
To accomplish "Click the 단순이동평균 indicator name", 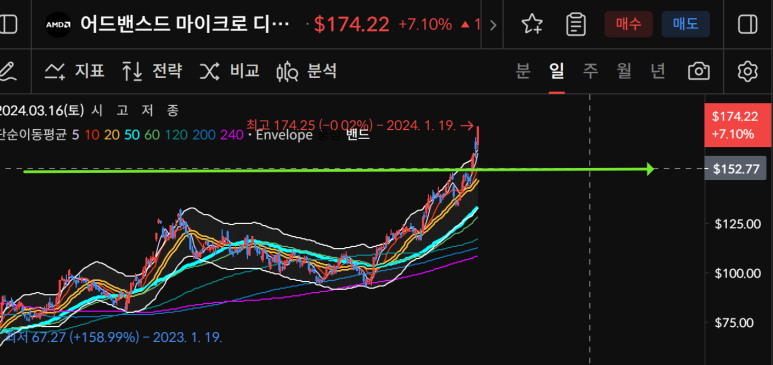I will click(33, 135).
